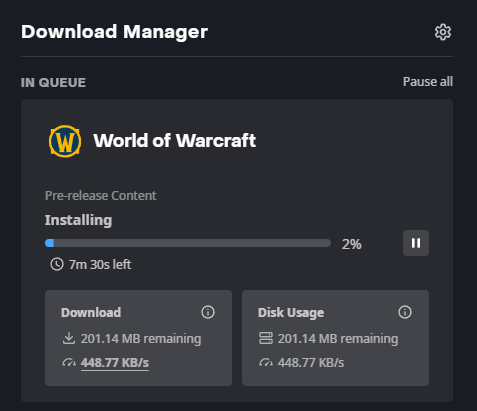Click the Pre-release Content label

click(100, 196)
